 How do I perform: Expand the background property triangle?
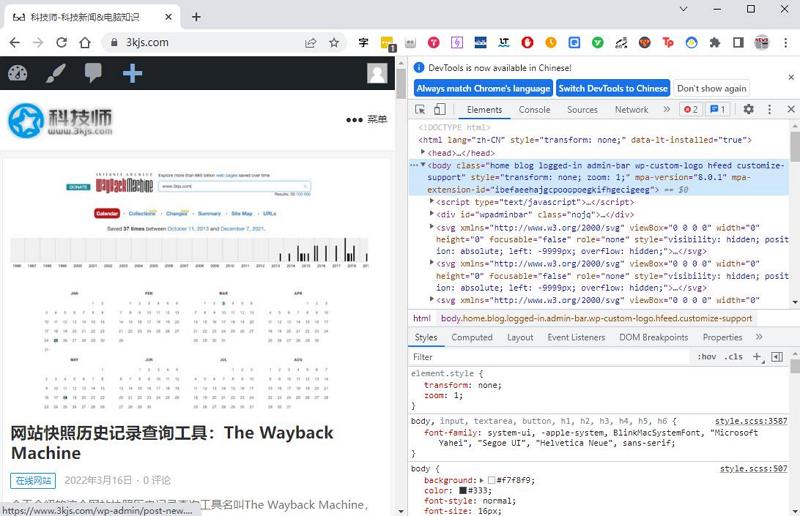pyautogui.click(x=481, y=480)
